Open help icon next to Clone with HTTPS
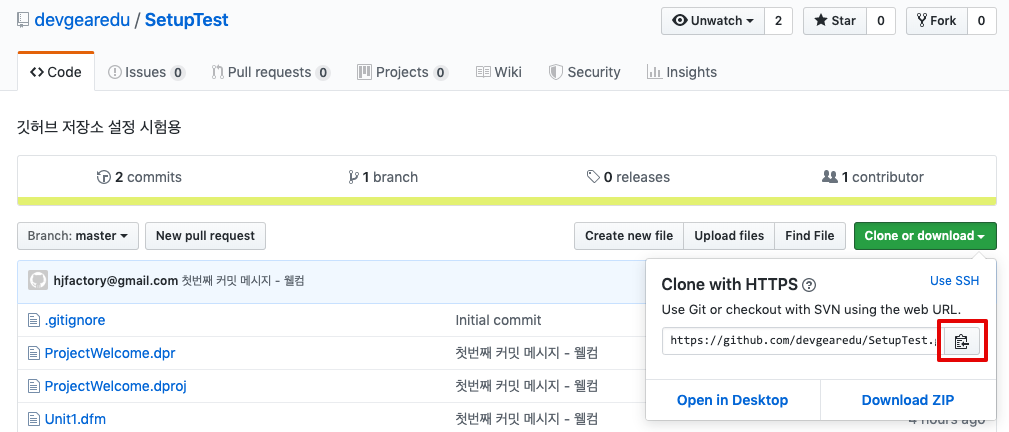Image resolution: width=1009 pixels, height=432 pixels. pos(810,285)
